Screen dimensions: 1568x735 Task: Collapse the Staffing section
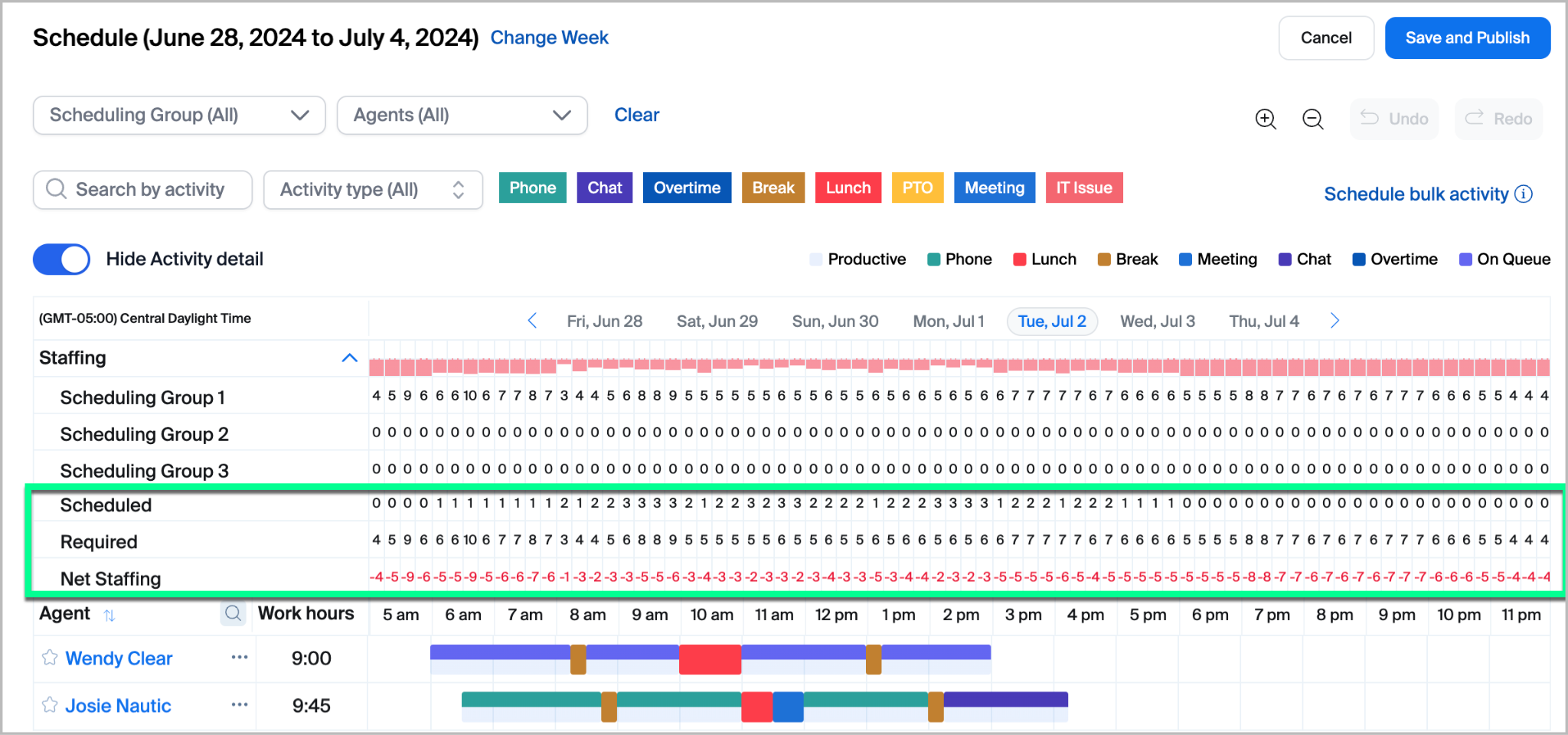349,358
